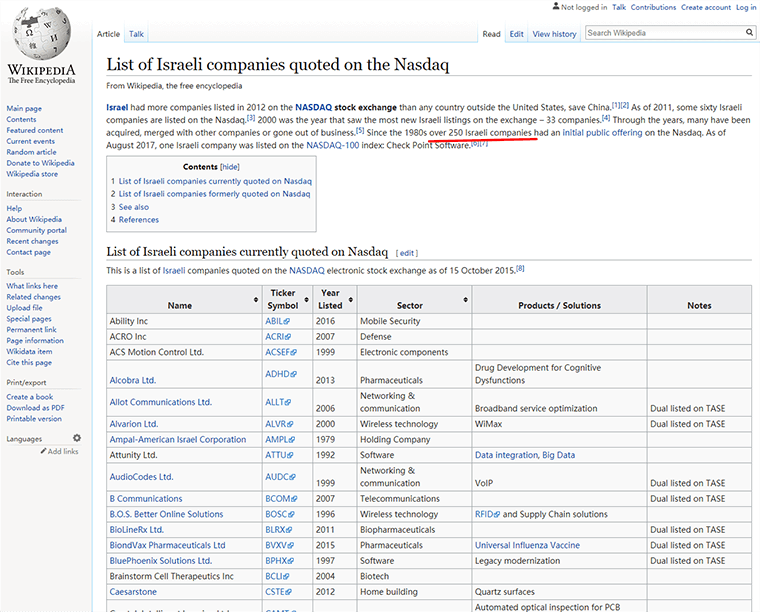Sort table by Year Listed arrows
The width and height of the screenshot is (760, 612).
[351, 299]
